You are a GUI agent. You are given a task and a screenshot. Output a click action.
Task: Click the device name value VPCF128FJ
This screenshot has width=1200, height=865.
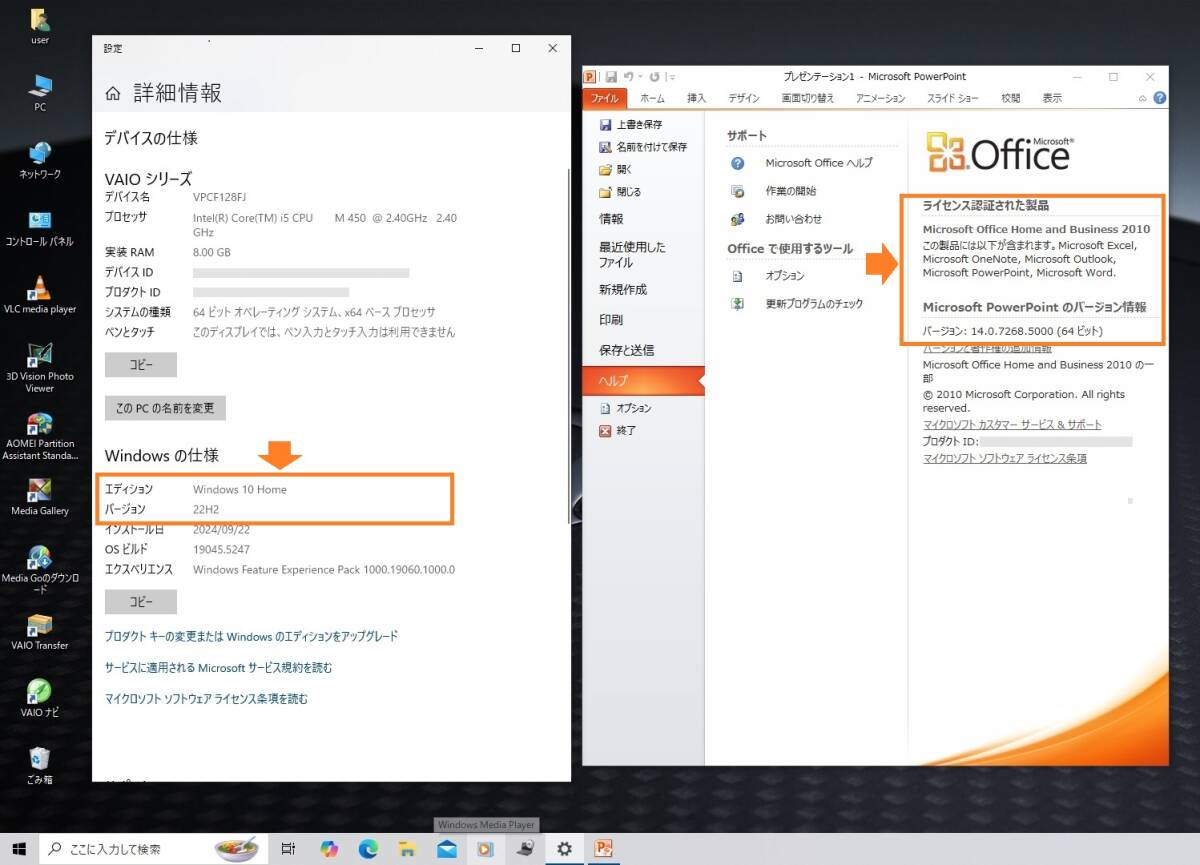[x=220, y=197]
